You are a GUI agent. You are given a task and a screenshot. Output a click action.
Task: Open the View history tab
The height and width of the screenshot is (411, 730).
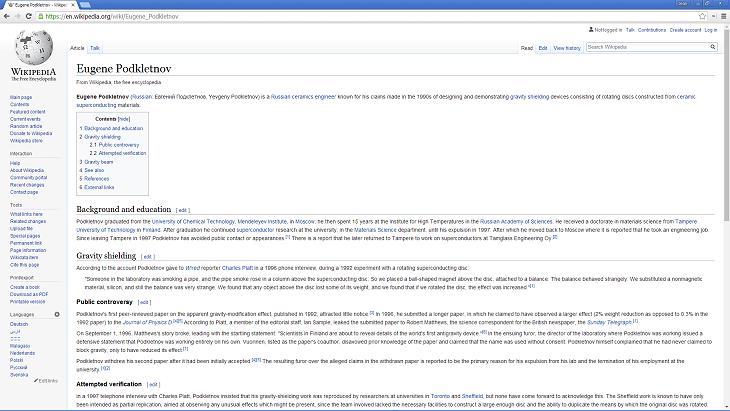pyautogui.click(x=567, y=48)
